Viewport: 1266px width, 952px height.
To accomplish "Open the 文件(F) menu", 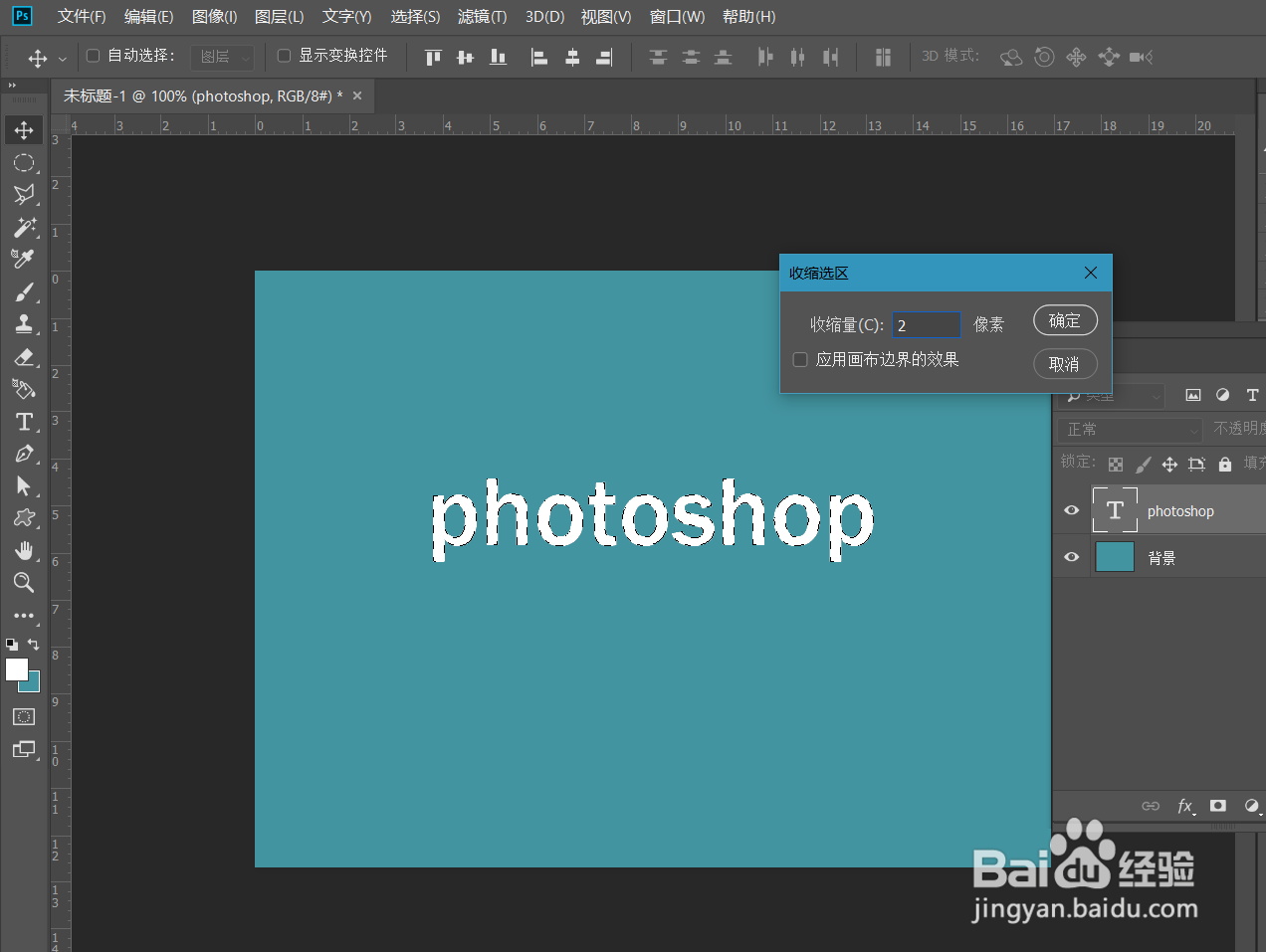I will click(x=82, y=17).
